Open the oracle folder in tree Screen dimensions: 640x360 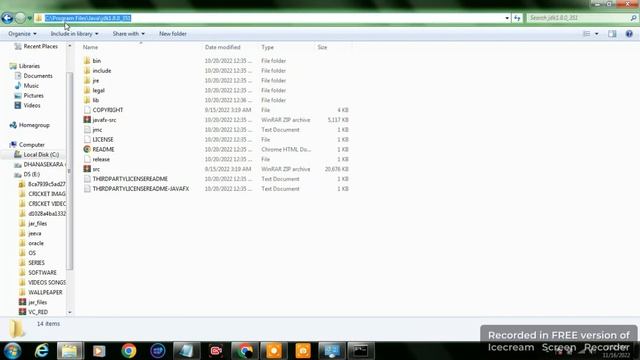(36, 243)
